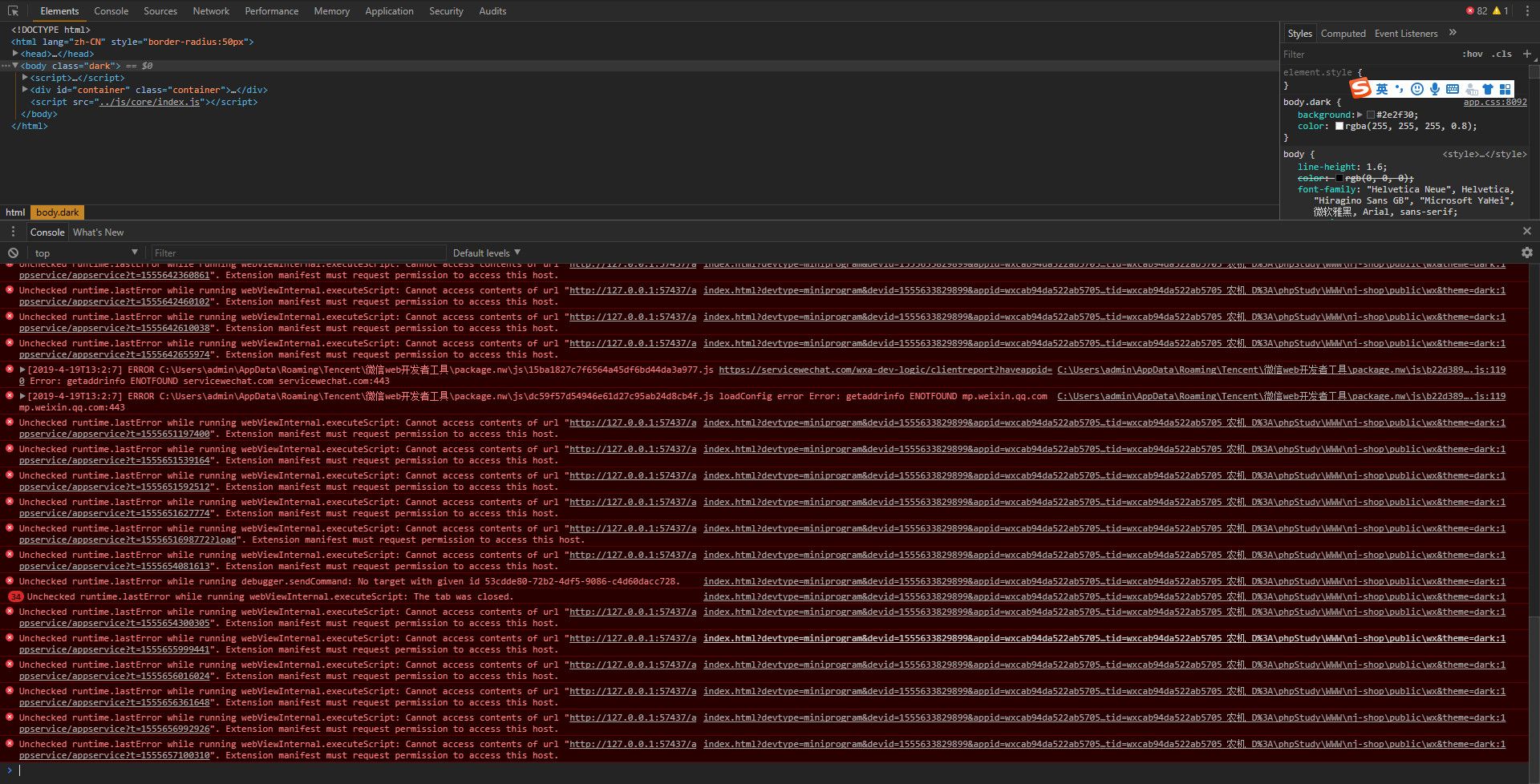Click the red error count badge

coord(1477,11)
